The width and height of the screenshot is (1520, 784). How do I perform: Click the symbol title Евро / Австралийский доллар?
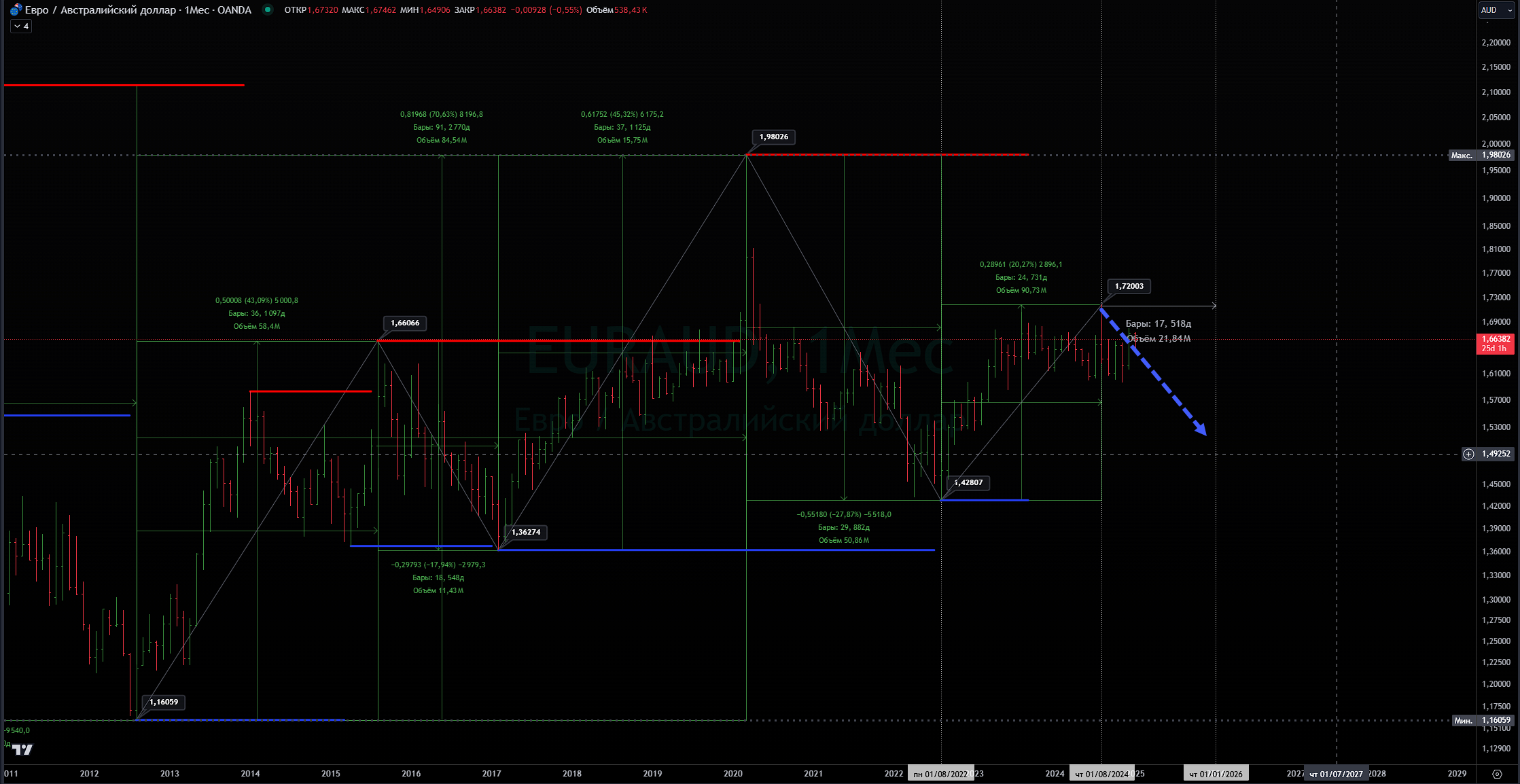(101, 10)
